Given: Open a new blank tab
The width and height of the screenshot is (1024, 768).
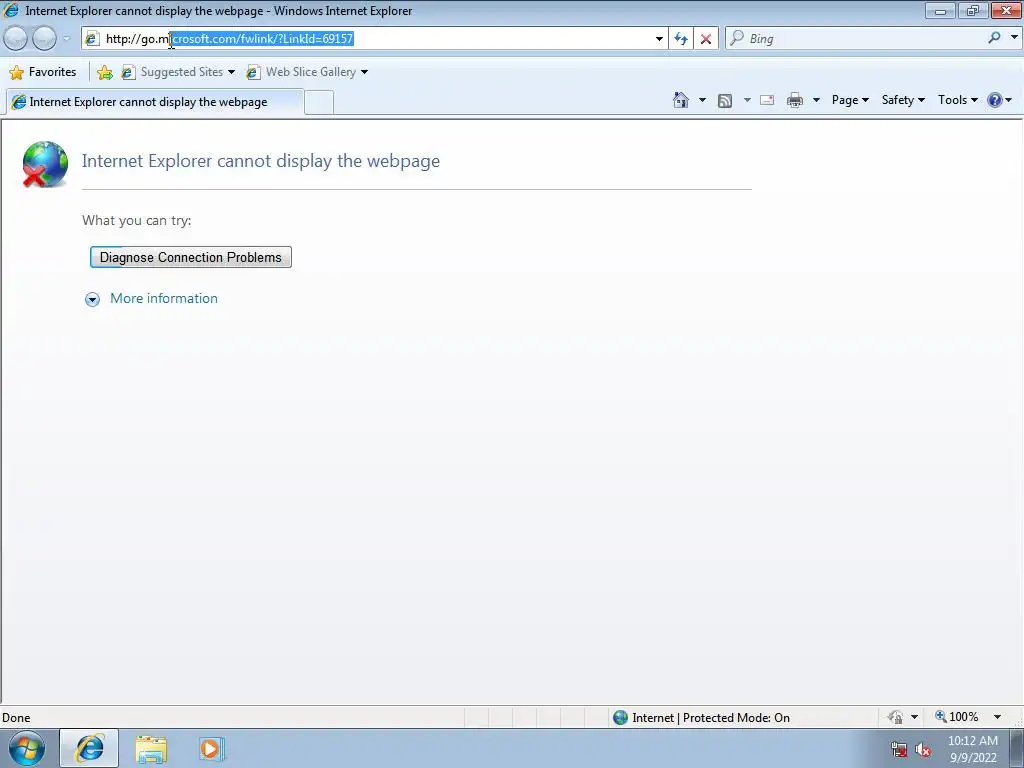Looking at the screenshot, I should click(x=319, y=103).
